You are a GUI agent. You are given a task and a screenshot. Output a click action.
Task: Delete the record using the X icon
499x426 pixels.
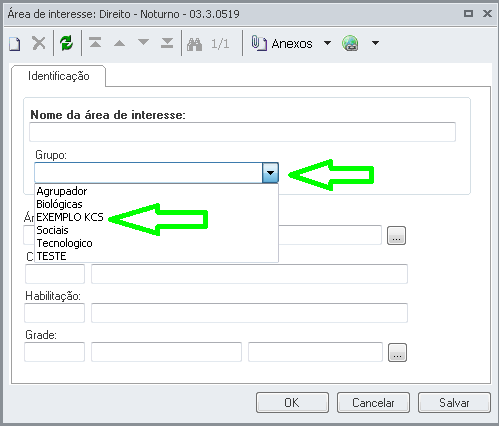(39, 43)
